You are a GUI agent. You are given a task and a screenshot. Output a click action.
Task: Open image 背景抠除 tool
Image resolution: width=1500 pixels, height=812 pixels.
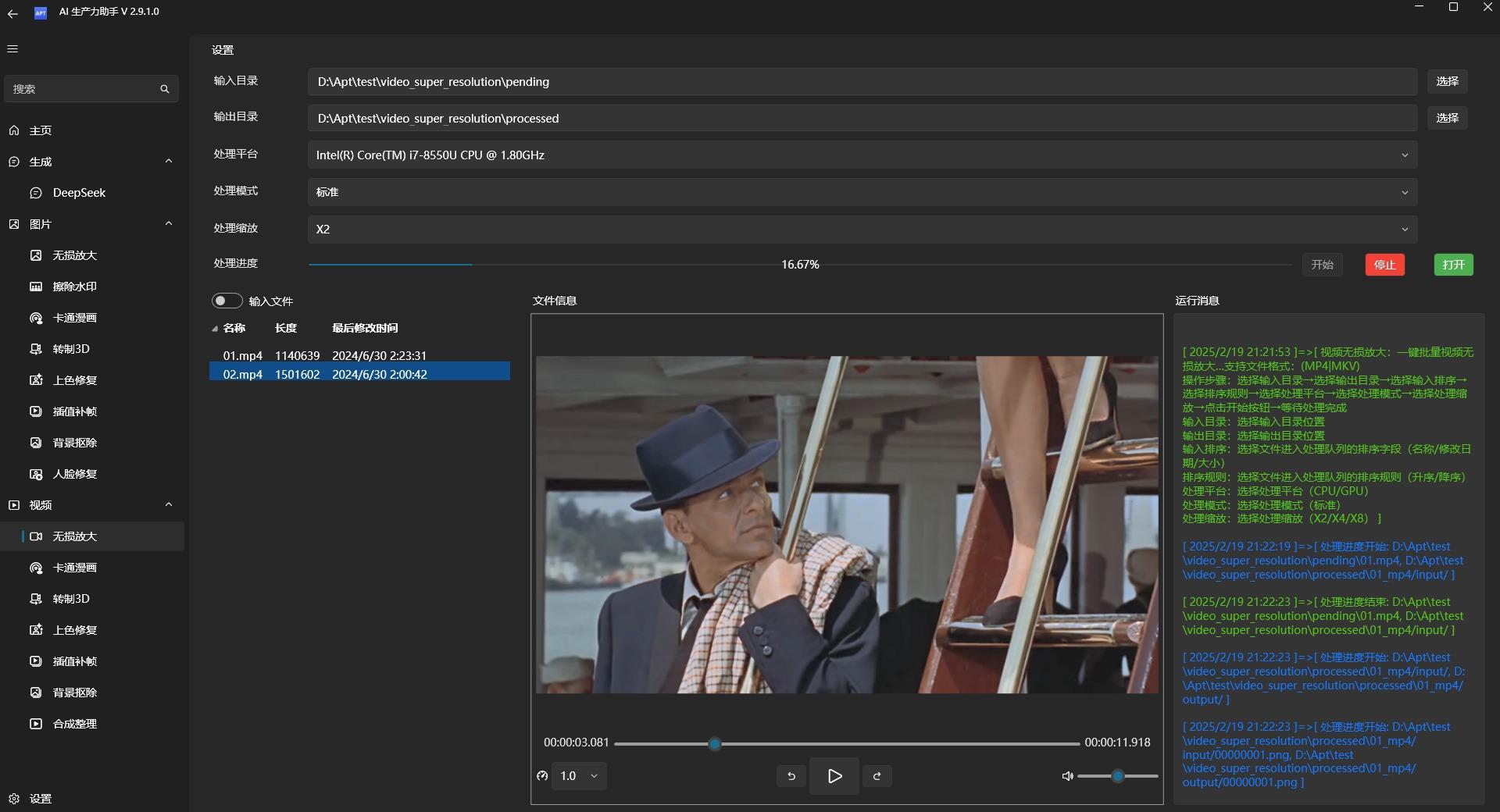click(x=92, y=443)
